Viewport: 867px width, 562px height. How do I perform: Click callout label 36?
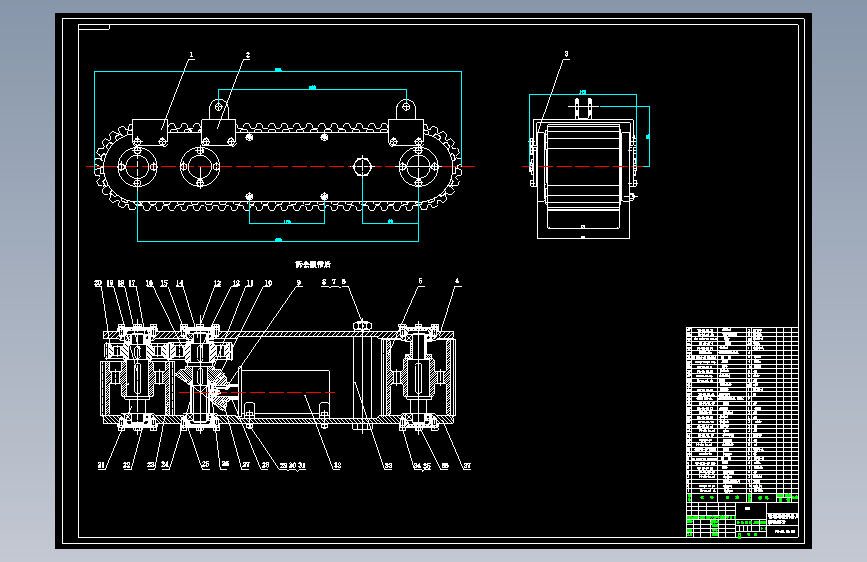tap(445, 466)
